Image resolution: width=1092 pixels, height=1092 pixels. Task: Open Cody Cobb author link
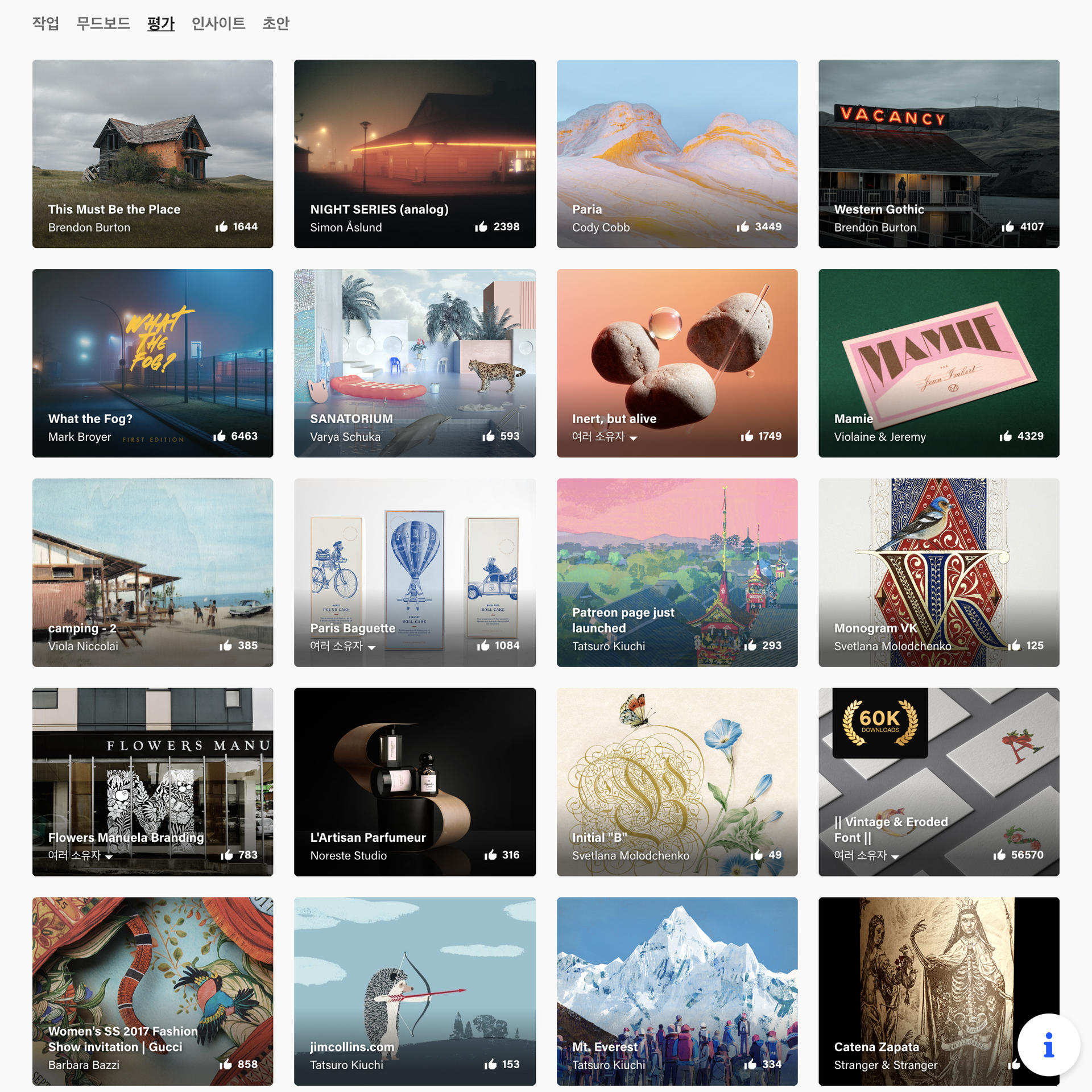[x=601, y=227]
